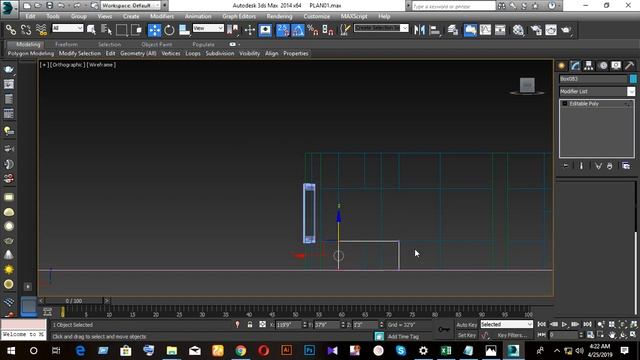This screenshot has height=360, width=640.
Task: Open Curve Editor from toolbar
Action: [x=485, y=30]
